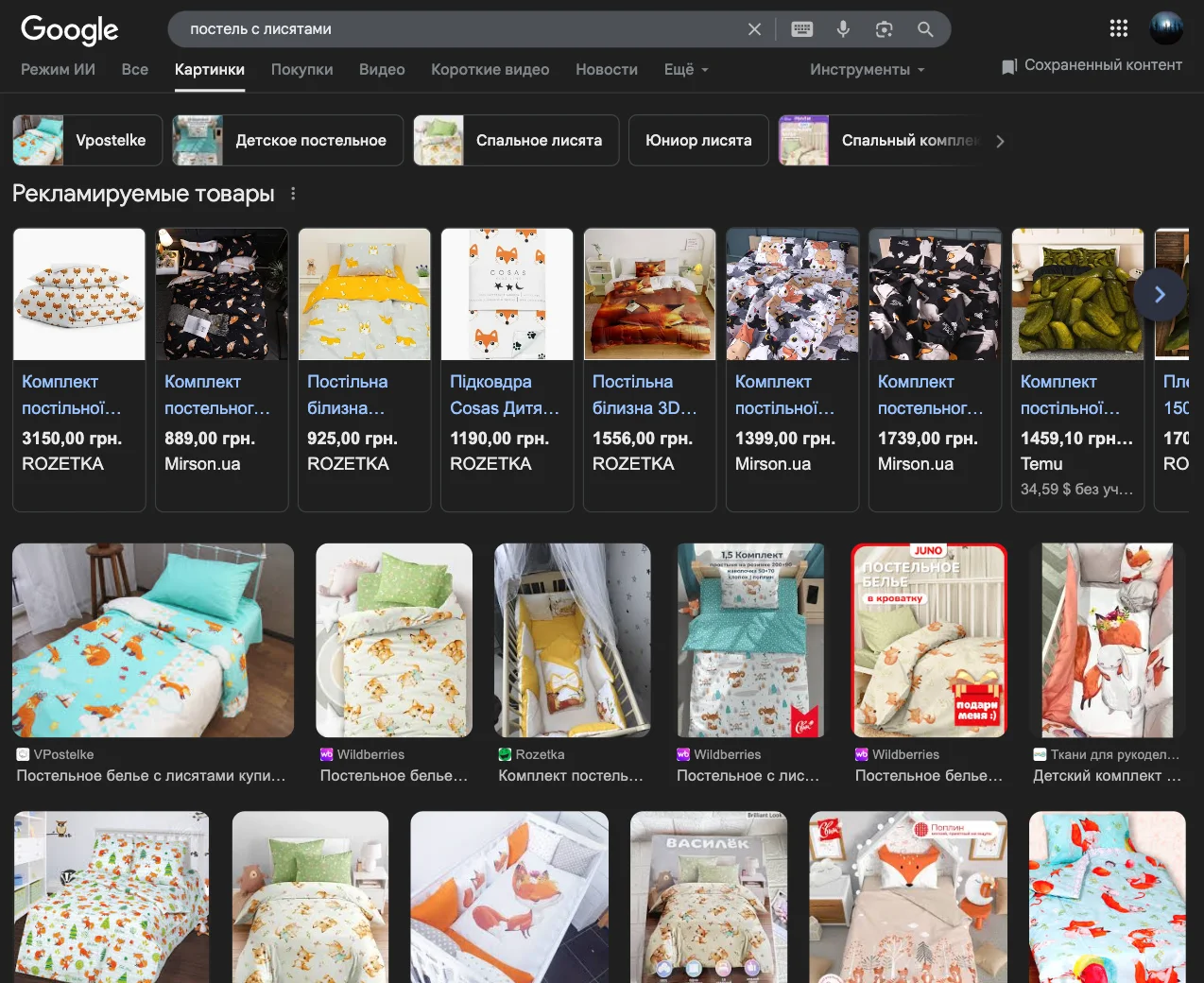The width and height of the screenshot is (1204, 983).
Task: Open the Постільна білизна 3D… product link
Action: [x=645, y=395]
